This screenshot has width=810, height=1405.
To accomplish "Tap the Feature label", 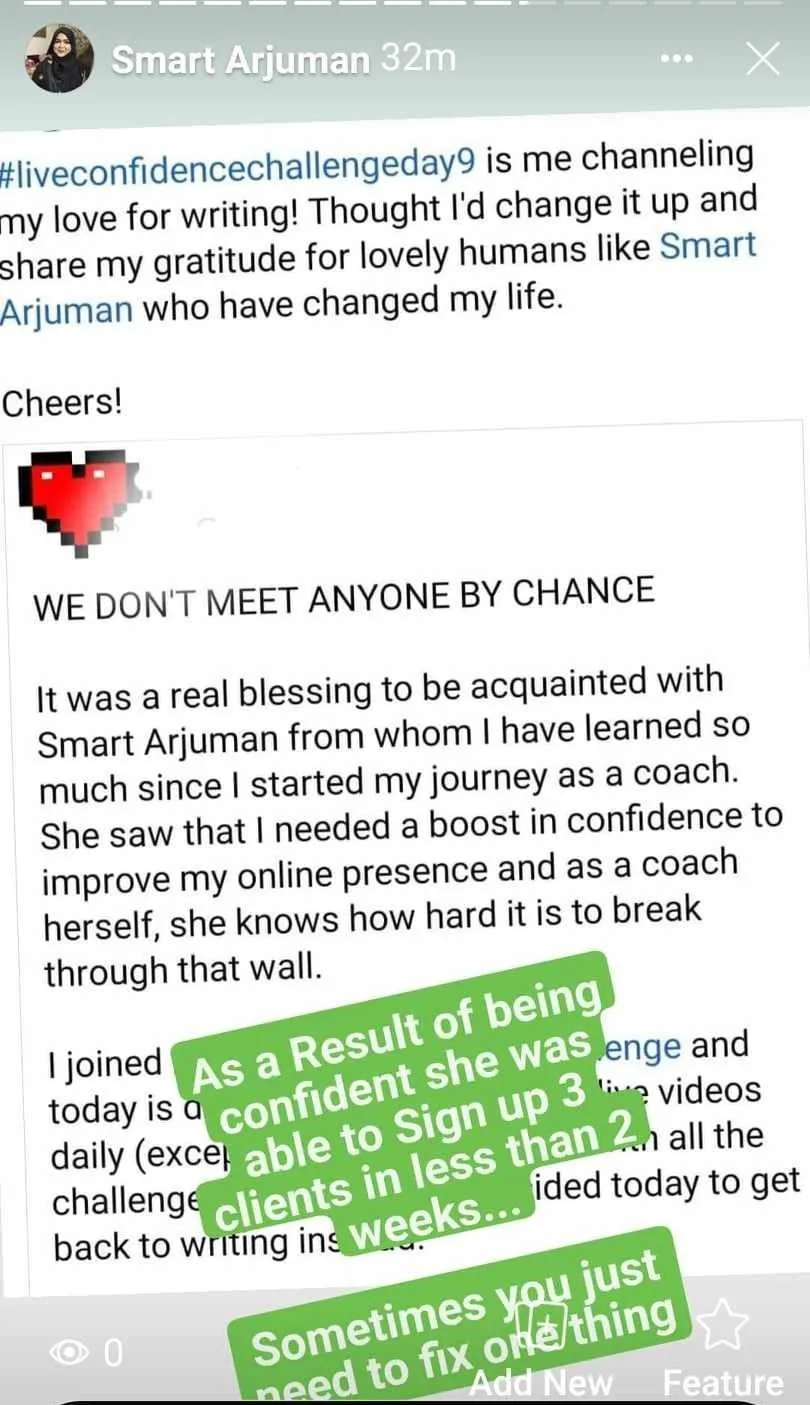I will (x=723, y=1382).
